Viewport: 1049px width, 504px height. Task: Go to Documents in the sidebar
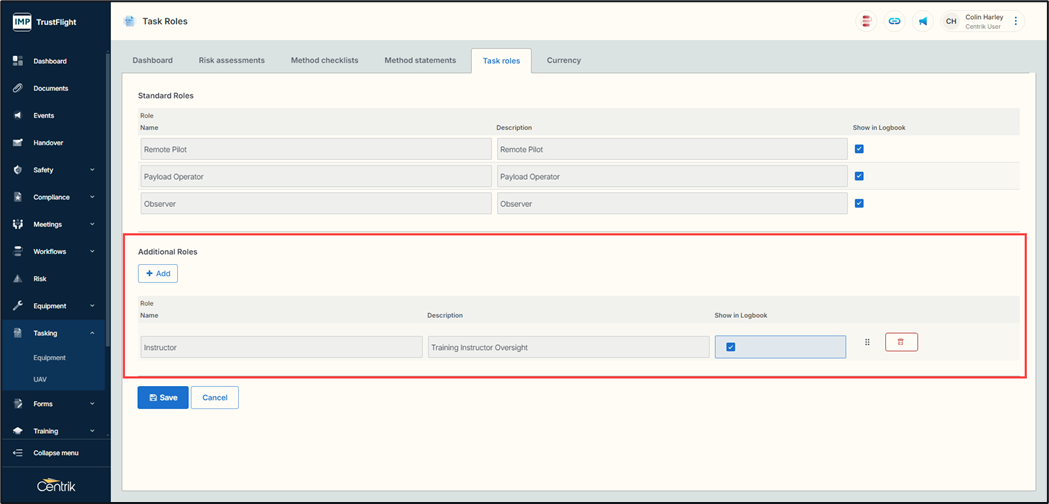coord(51,88)
